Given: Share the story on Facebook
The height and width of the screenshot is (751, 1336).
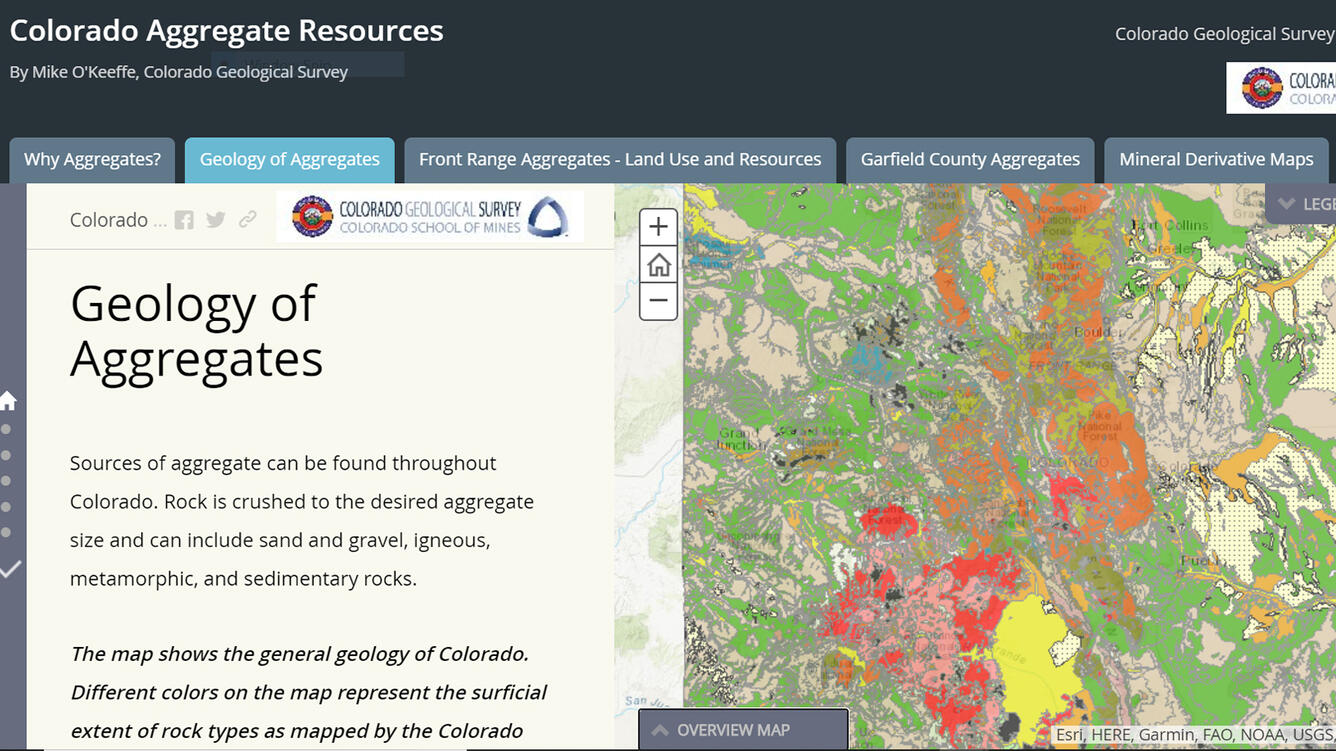Looking at the screenshot, I should (x=184, y=219).
